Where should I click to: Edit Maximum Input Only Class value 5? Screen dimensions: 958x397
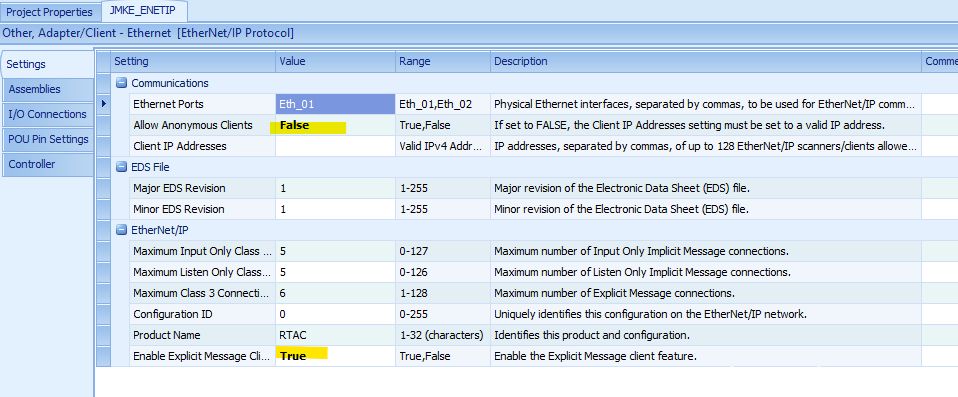click(x=335, y=251)
